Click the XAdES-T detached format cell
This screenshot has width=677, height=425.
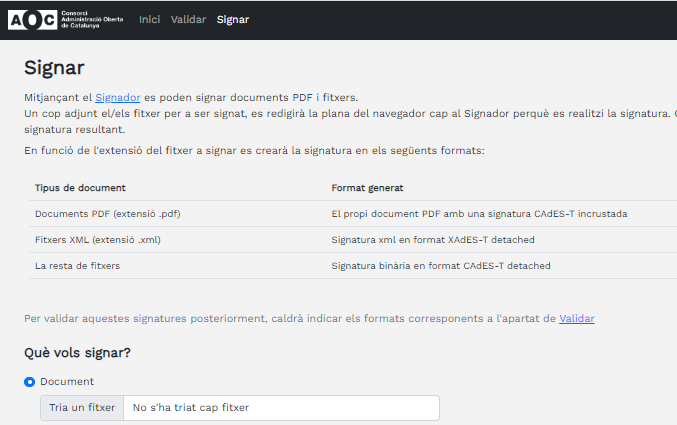pos(433,240)
